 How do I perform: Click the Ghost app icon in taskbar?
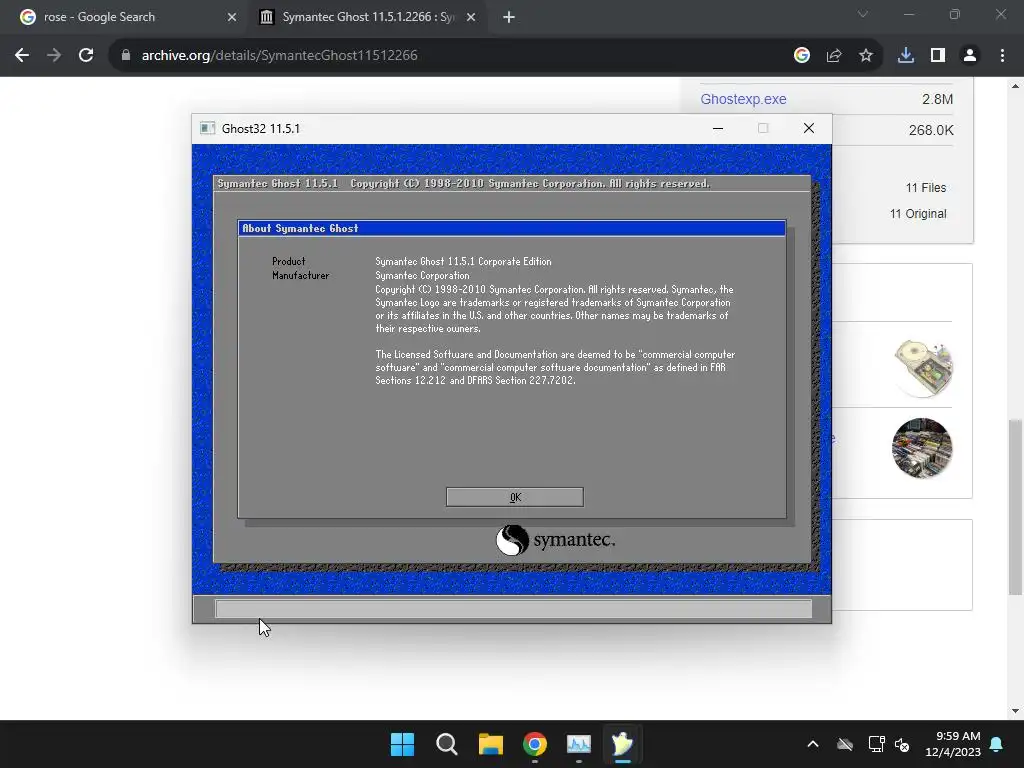point(622,744)
